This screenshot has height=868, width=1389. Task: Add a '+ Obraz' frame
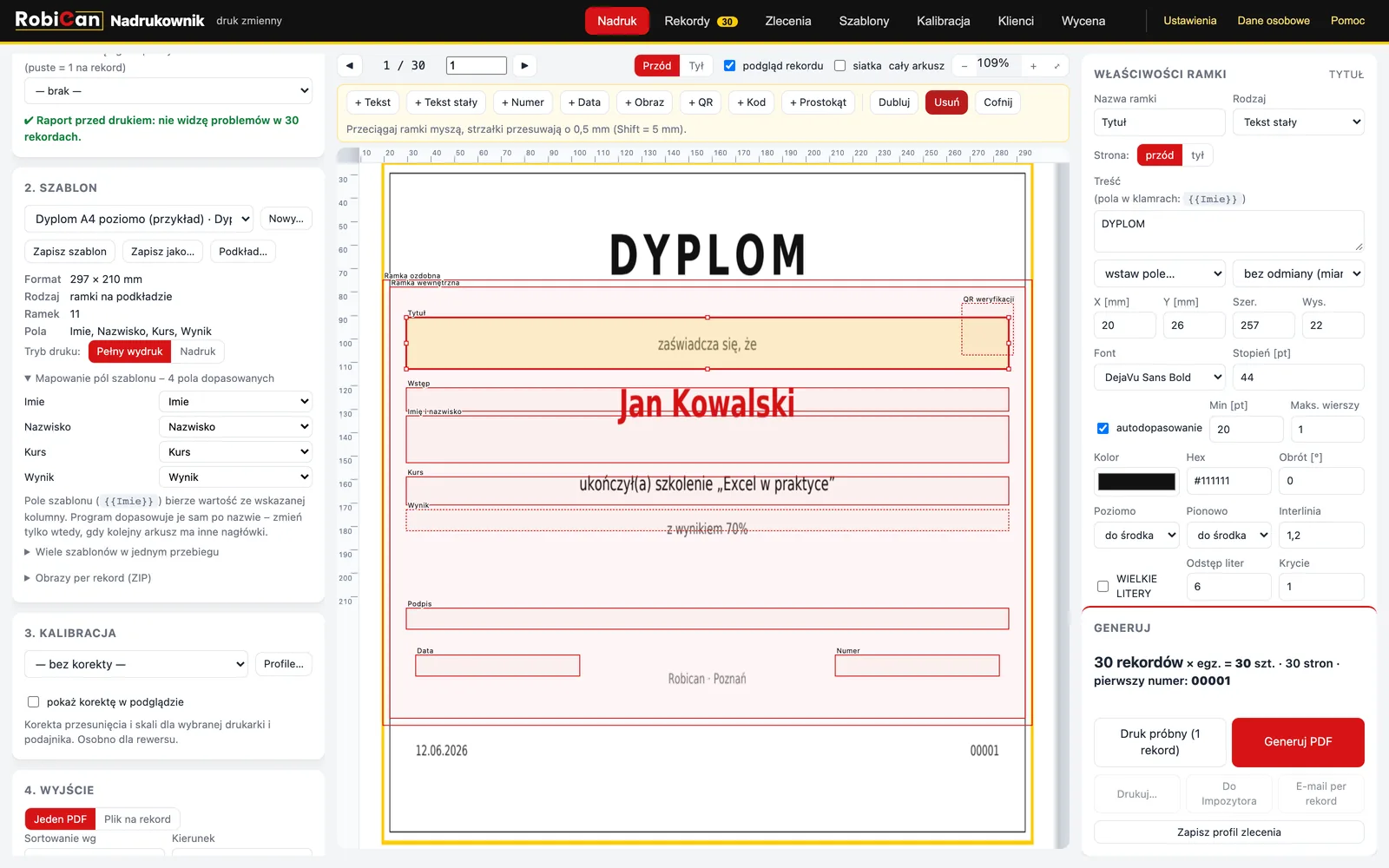pos(644,102)
